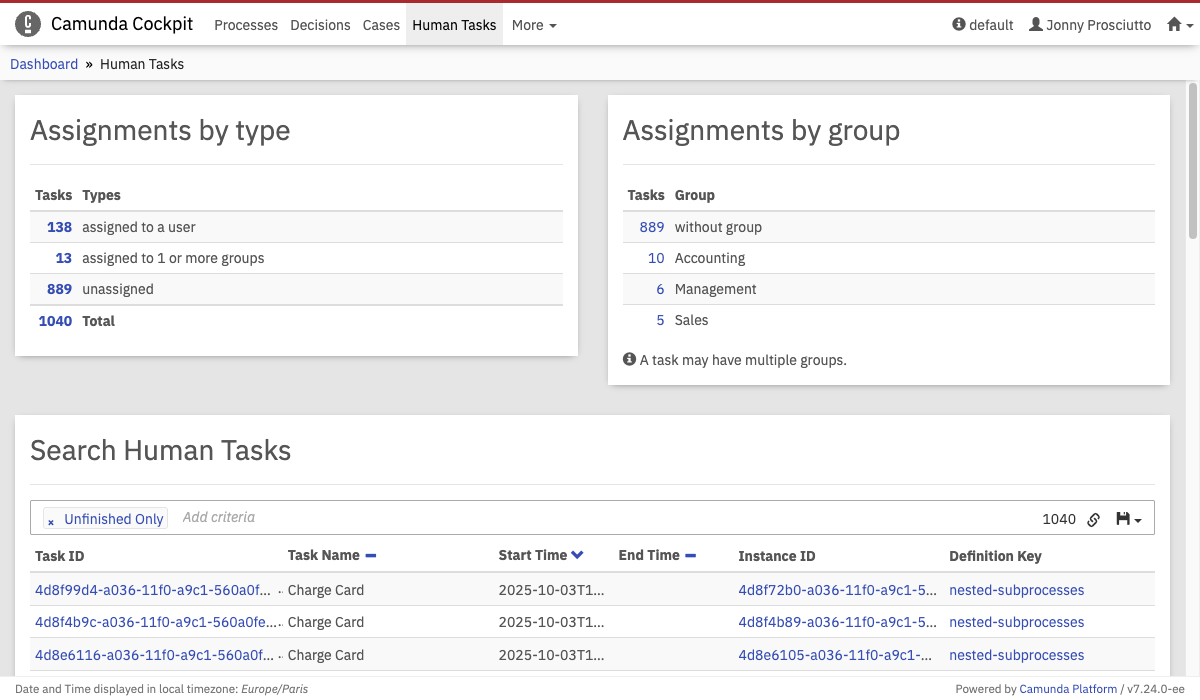Open the save search floppy disk menu
1200x700 pixels.
pyautogui.click(x=1128, y=519)
